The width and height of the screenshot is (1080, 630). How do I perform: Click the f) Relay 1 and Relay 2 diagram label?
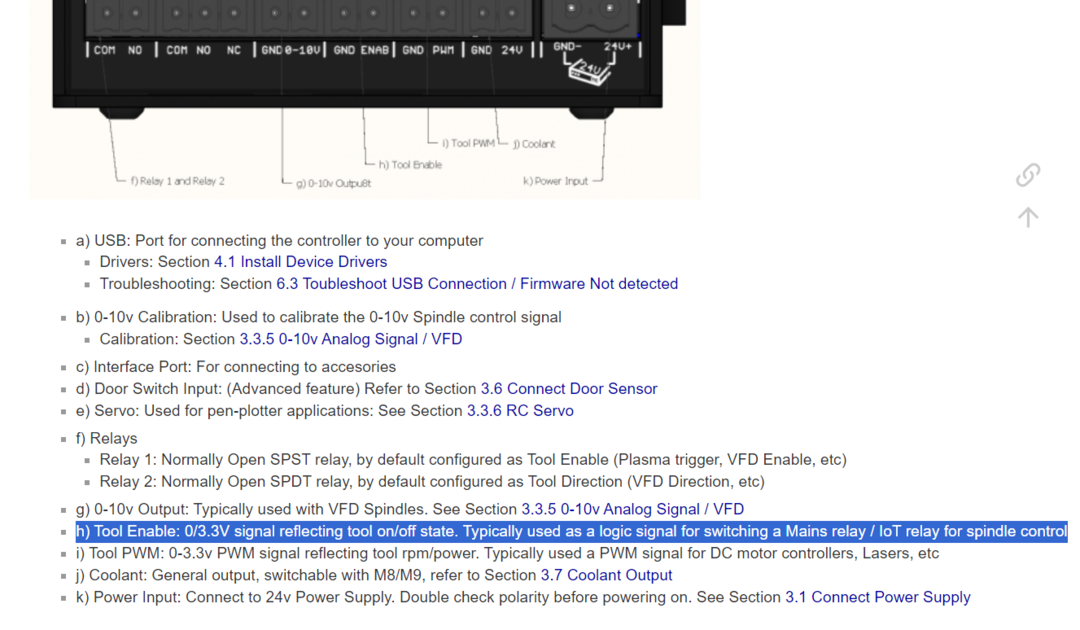pos(177,181)
